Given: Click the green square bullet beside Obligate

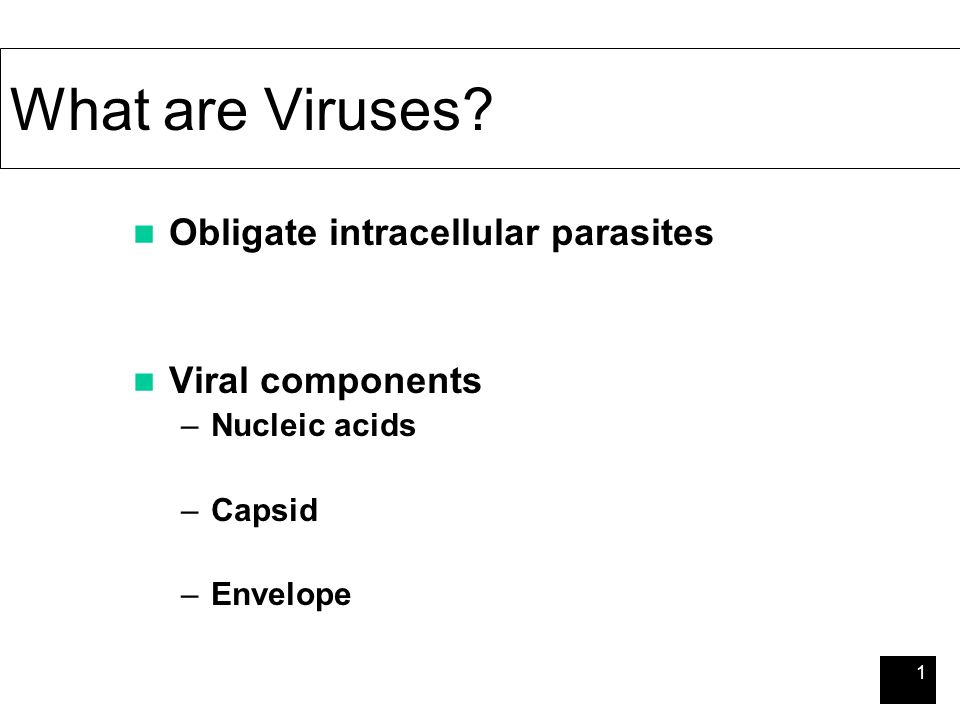Looking at the screenshot, I should 144,234.
